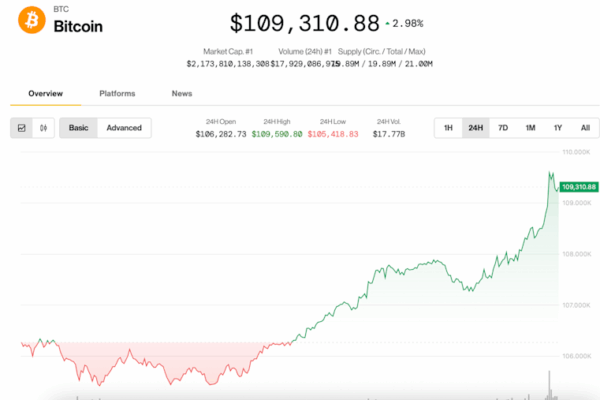Click the 24H Low value $105,418.83

click(333, 134)
